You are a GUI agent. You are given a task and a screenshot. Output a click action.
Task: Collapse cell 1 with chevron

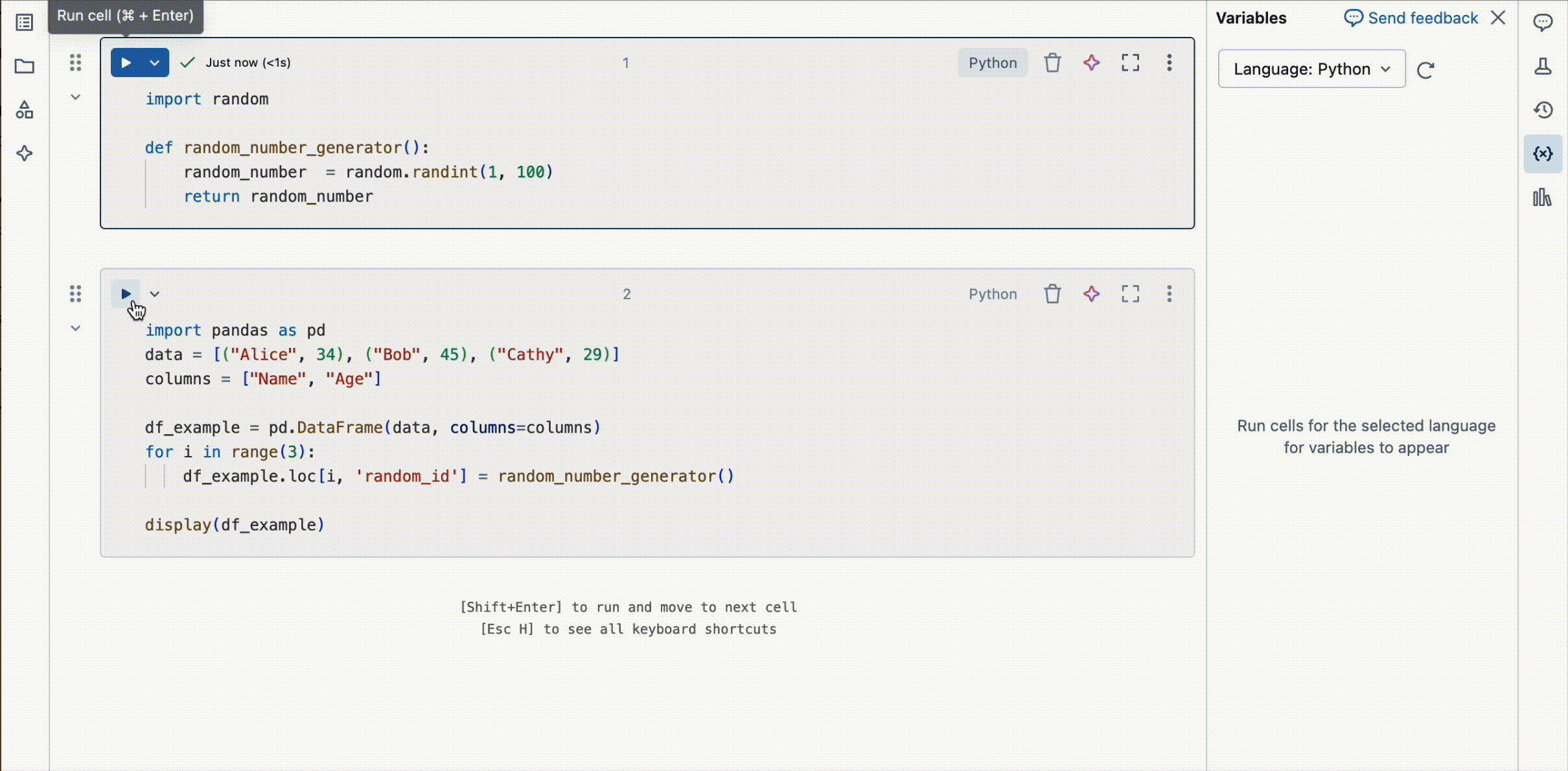pos(75,97)
